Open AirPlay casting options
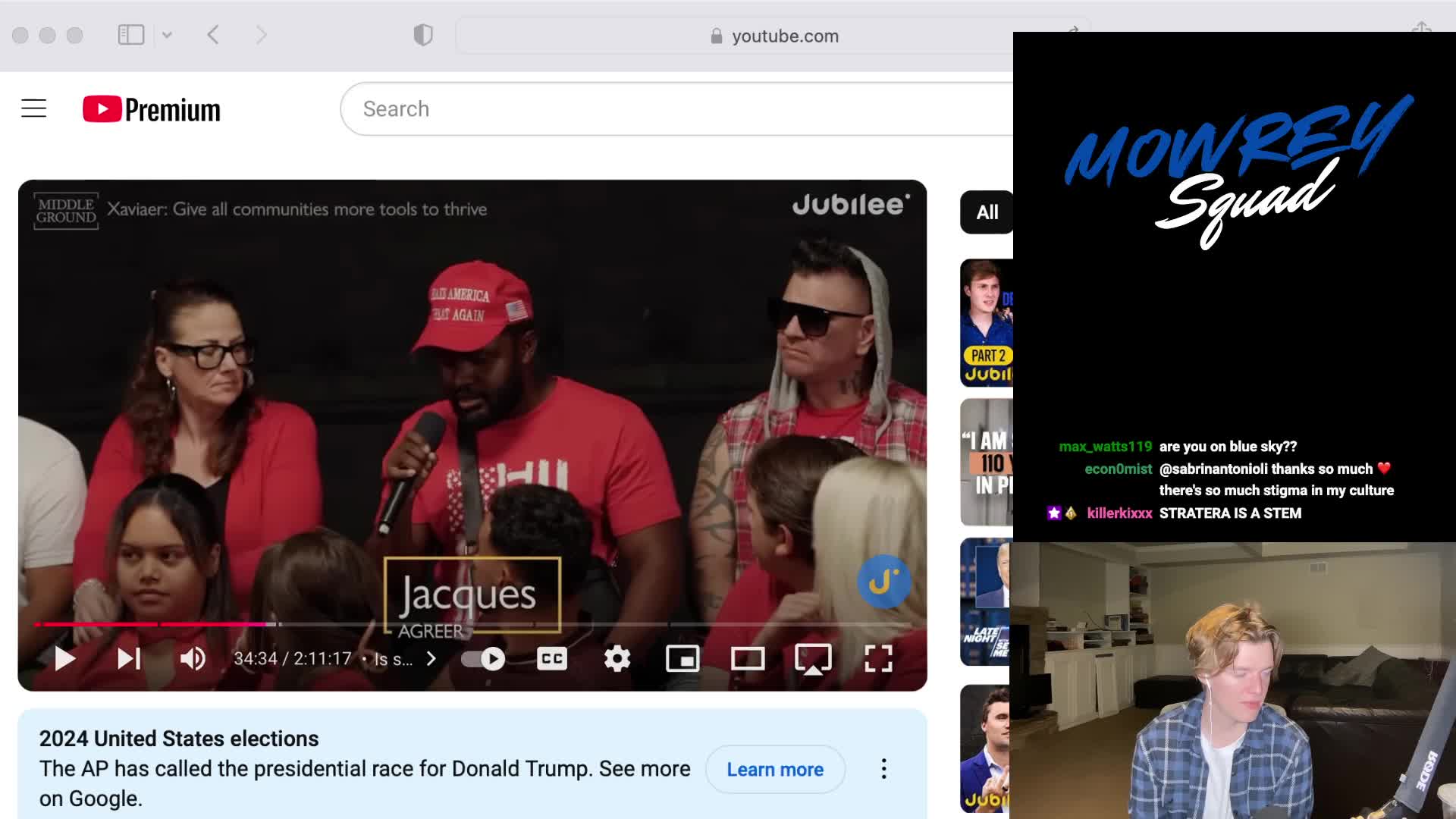Viewport: 1456px width, 819px height. point(813,658)
